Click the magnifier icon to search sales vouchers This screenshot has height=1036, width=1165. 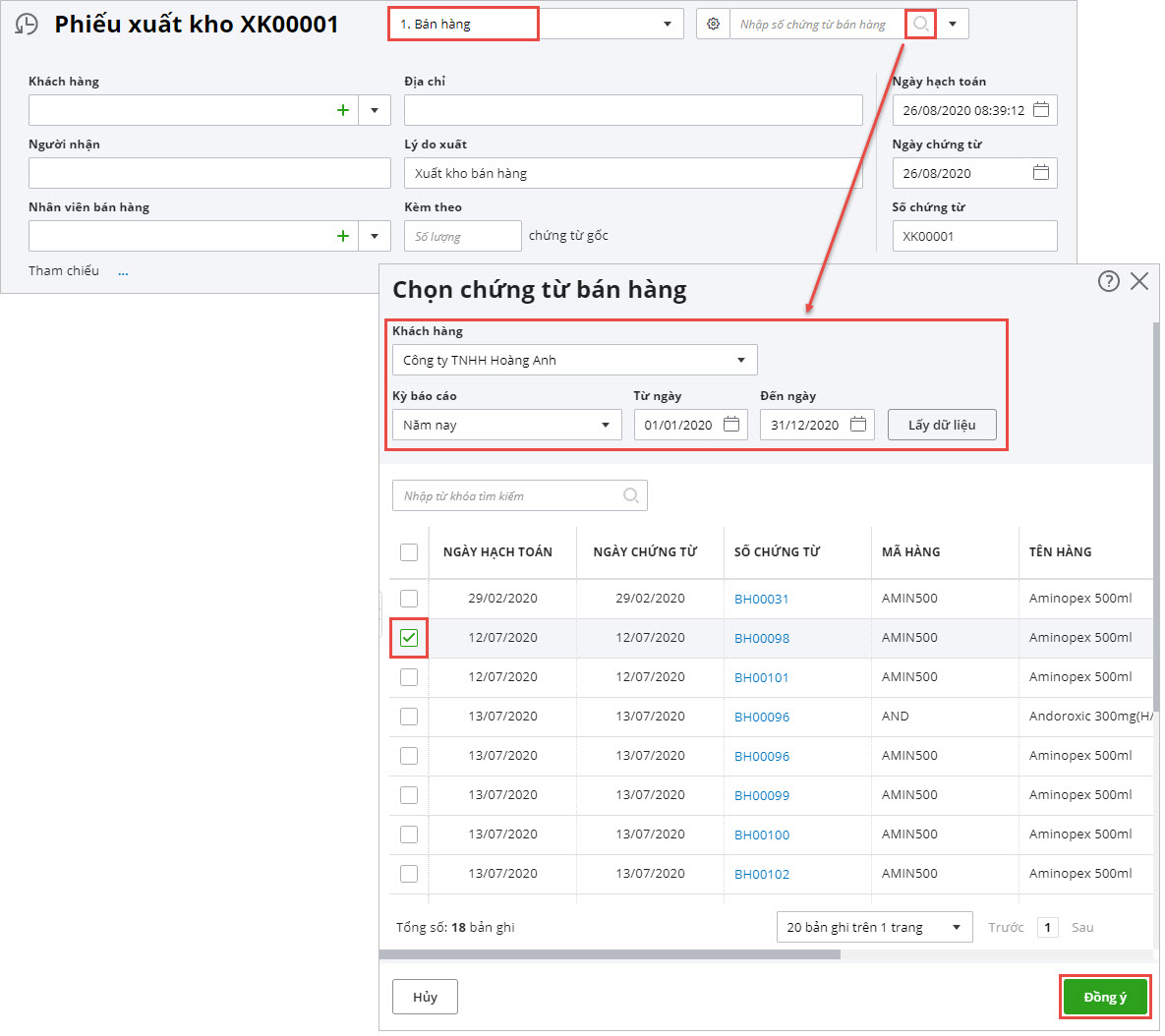[921, 24]
